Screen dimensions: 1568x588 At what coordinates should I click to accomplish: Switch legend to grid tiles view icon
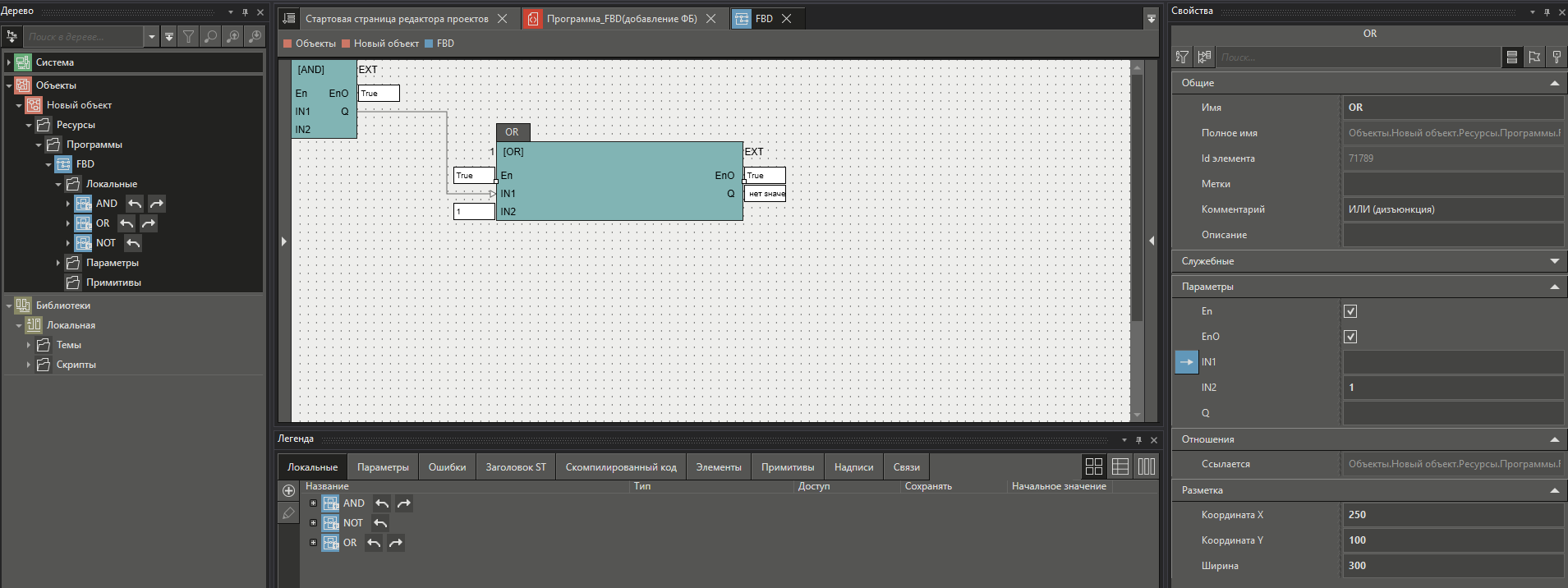(1094, 466)
